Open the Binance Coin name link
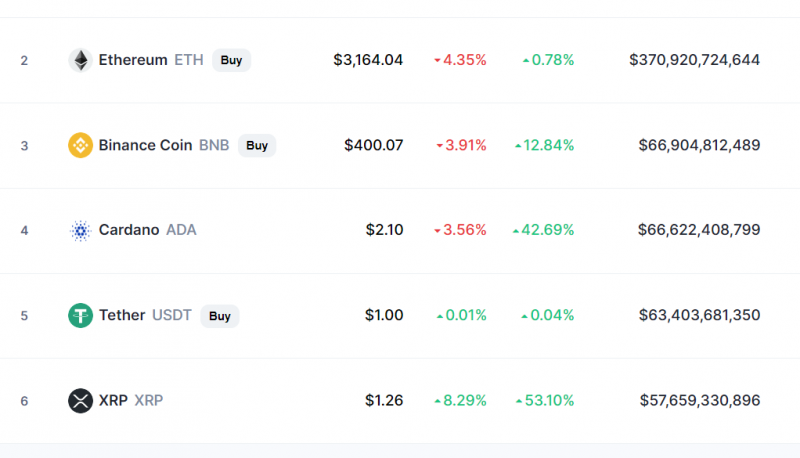The image size is (800, 458). click(x=145, y=145)
